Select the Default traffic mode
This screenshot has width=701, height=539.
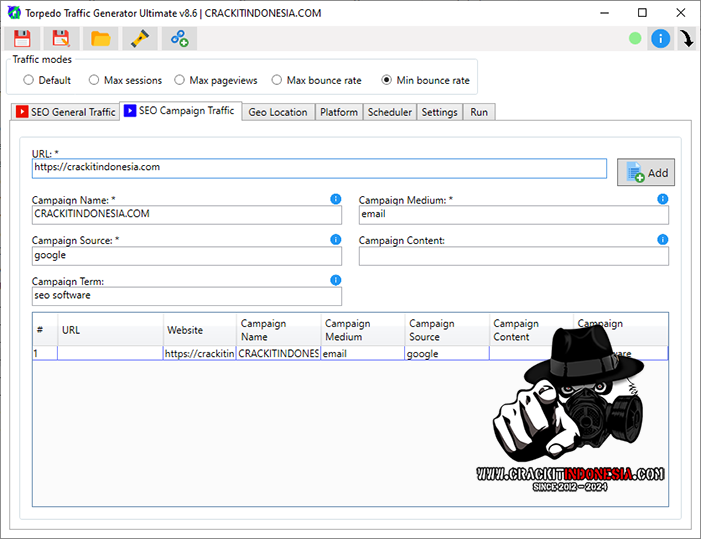point(29,80)
